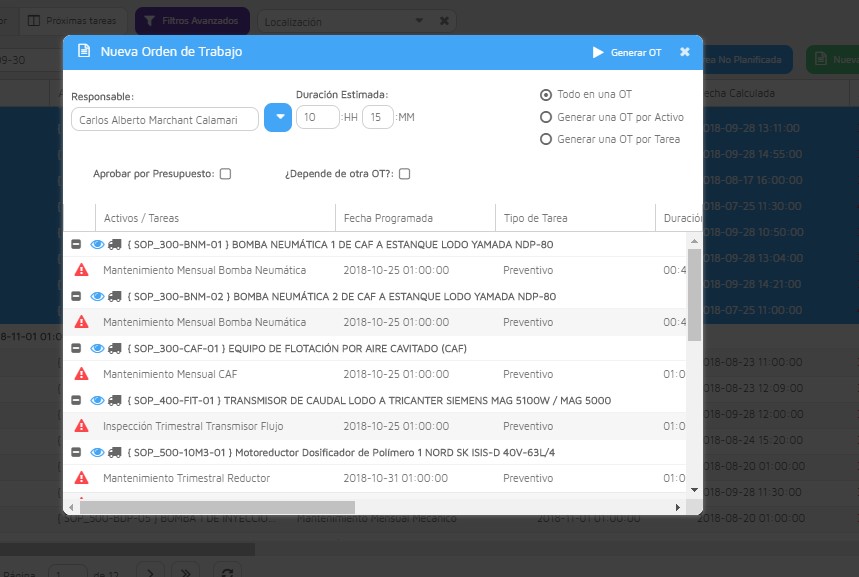Click the truck icon for SOP_300-BNM-01
Screen dimensions: 859x577
click(x=114, y=244)
